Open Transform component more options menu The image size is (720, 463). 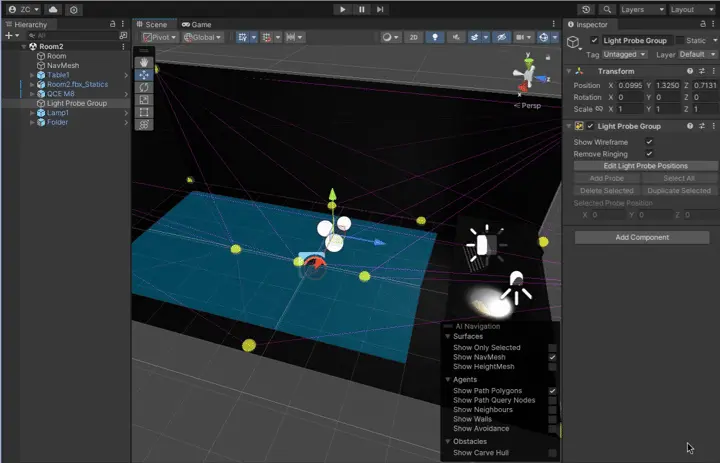click(x=714, y=71)
